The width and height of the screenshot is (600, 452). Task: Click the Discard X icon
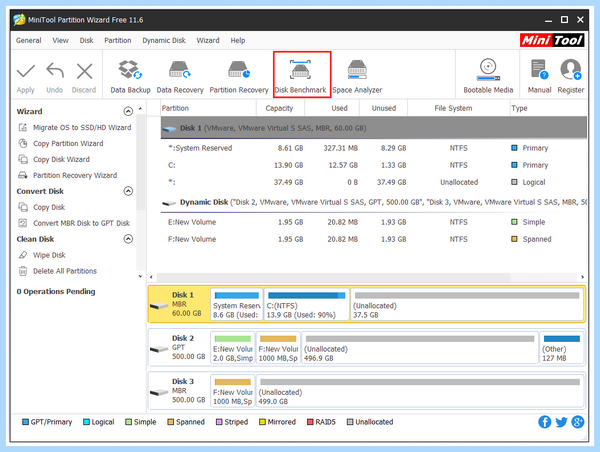tap(84, 71)
